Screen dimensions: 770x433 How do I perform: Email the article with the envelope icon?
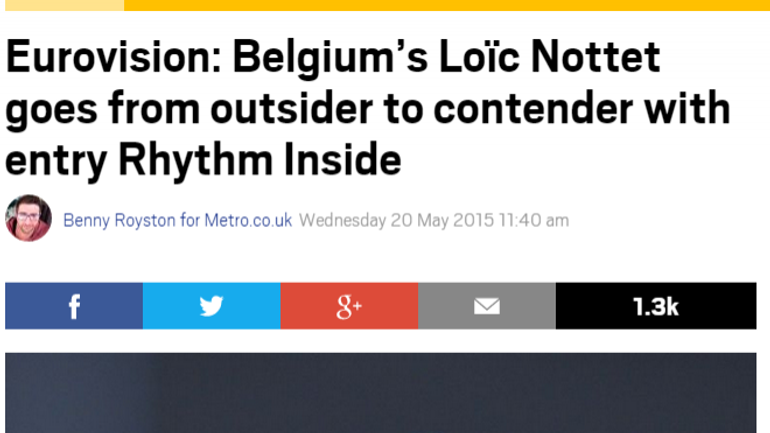[x=486, y=306]
